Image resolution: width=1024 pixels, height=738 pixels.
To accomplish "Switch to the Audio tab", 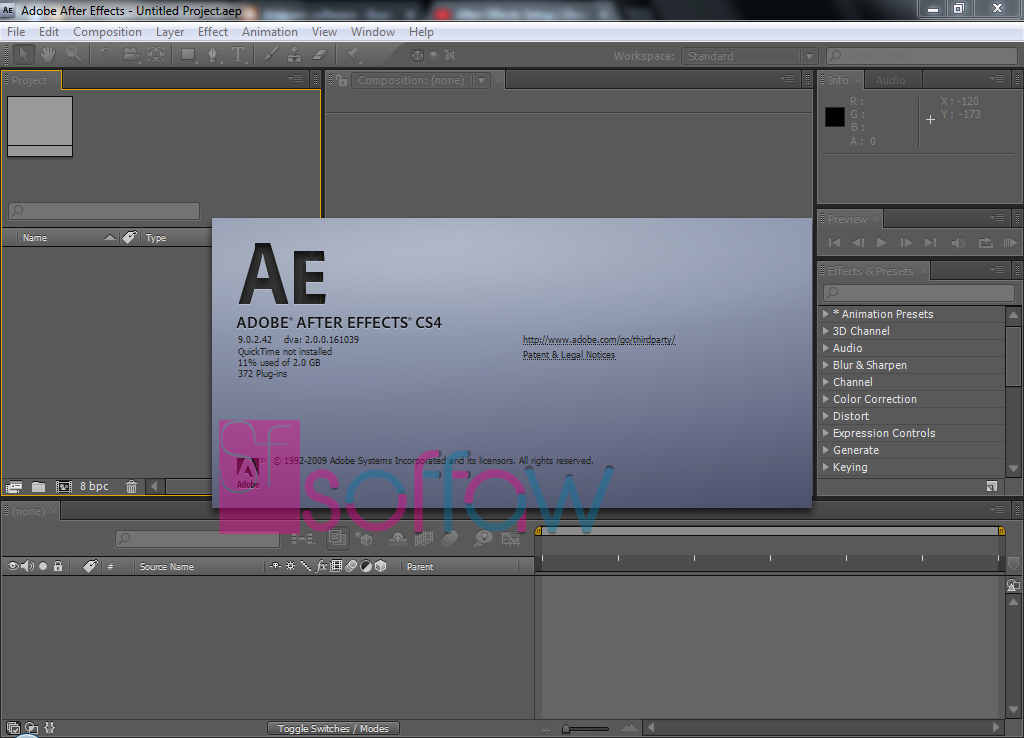I will [890, 80].
